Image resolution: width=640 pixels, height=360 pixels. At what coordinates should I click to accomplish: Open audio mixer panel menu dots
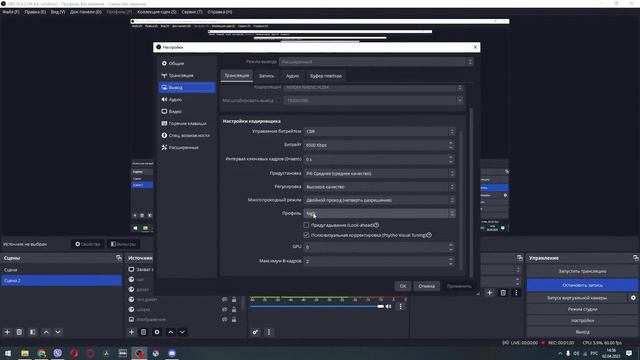(x=269, y=332)
